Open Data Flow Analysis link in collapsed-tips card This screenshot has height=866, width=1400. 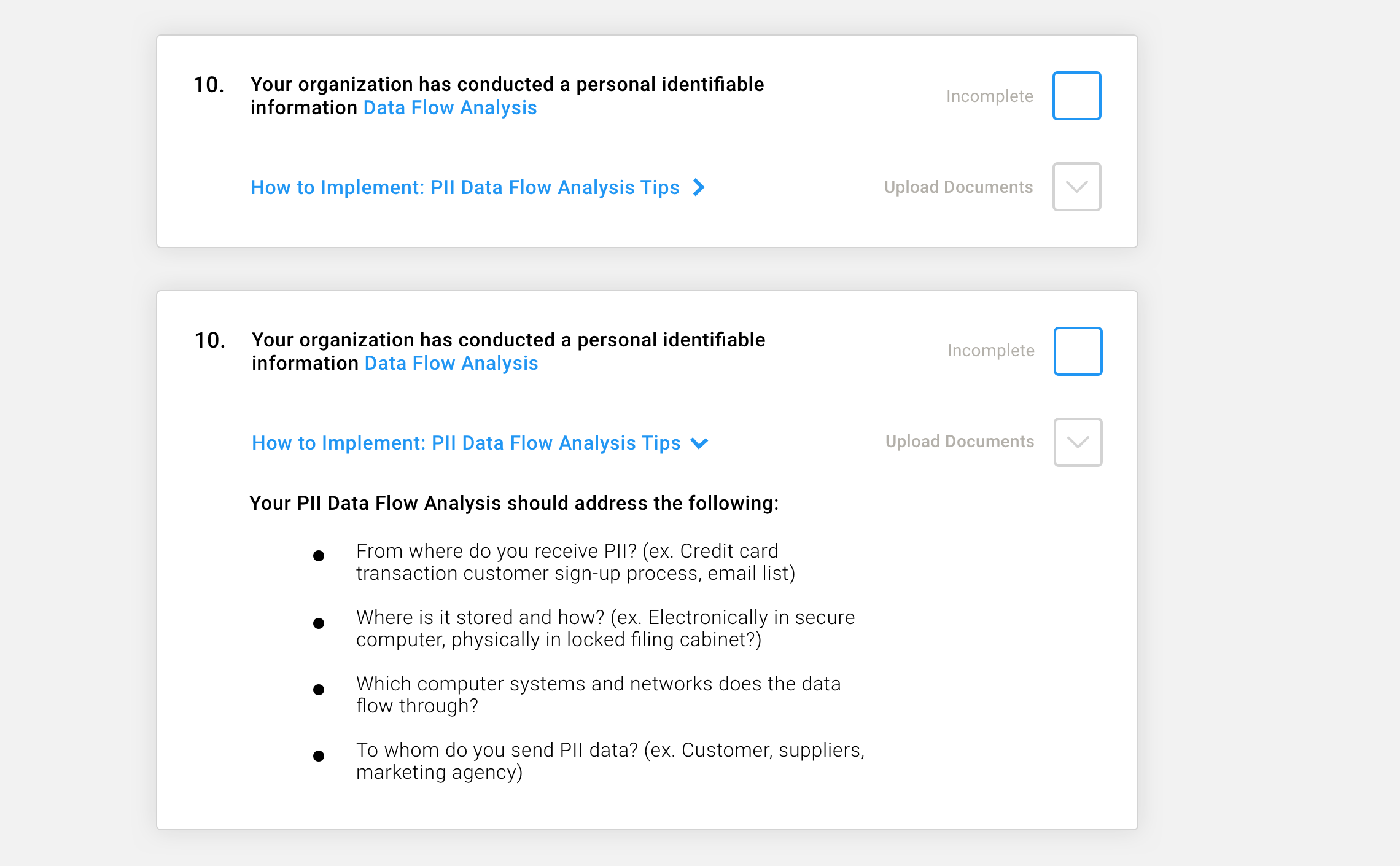pyautogui.click(x=450, y=107)
